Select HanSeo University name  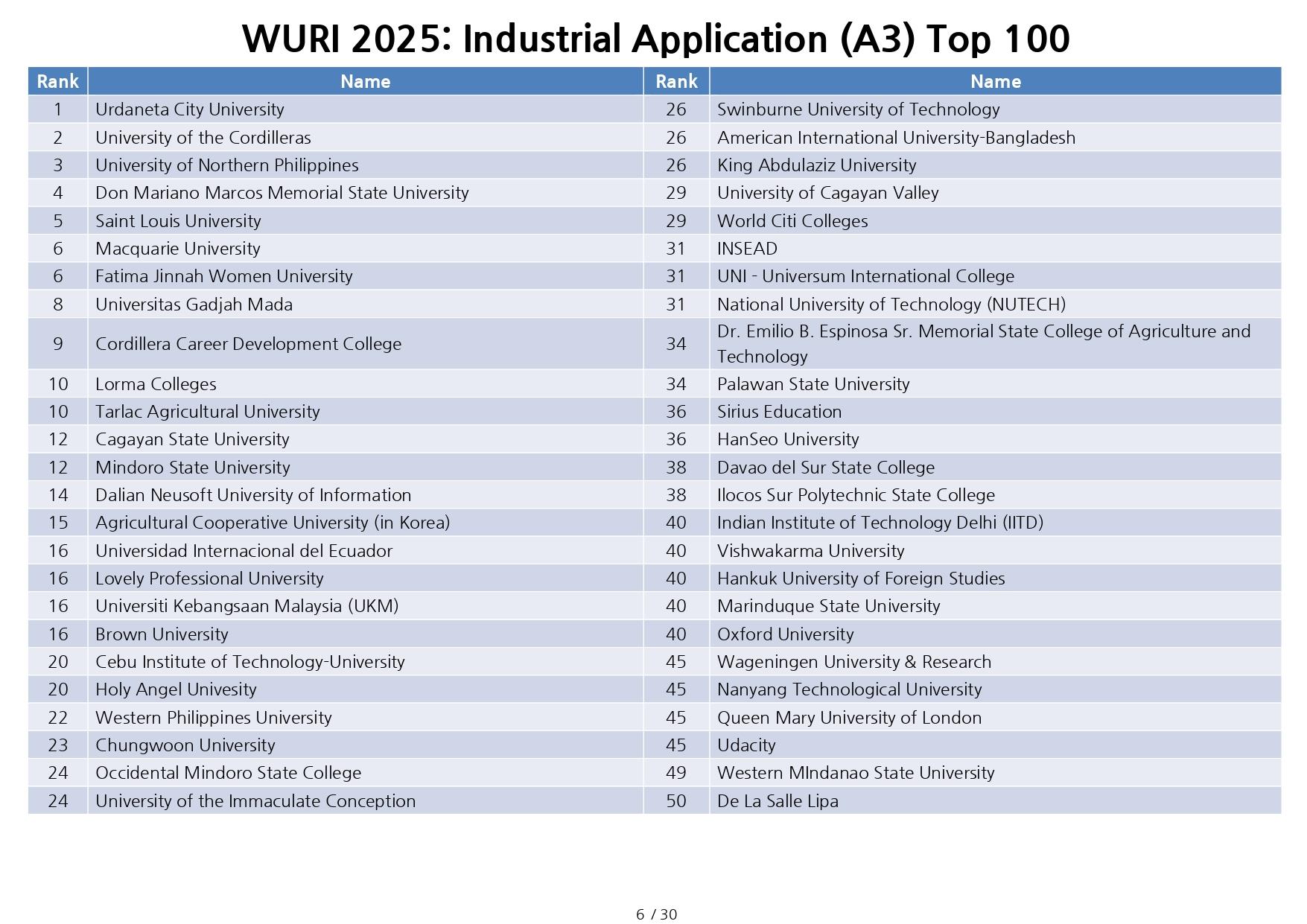788,439
